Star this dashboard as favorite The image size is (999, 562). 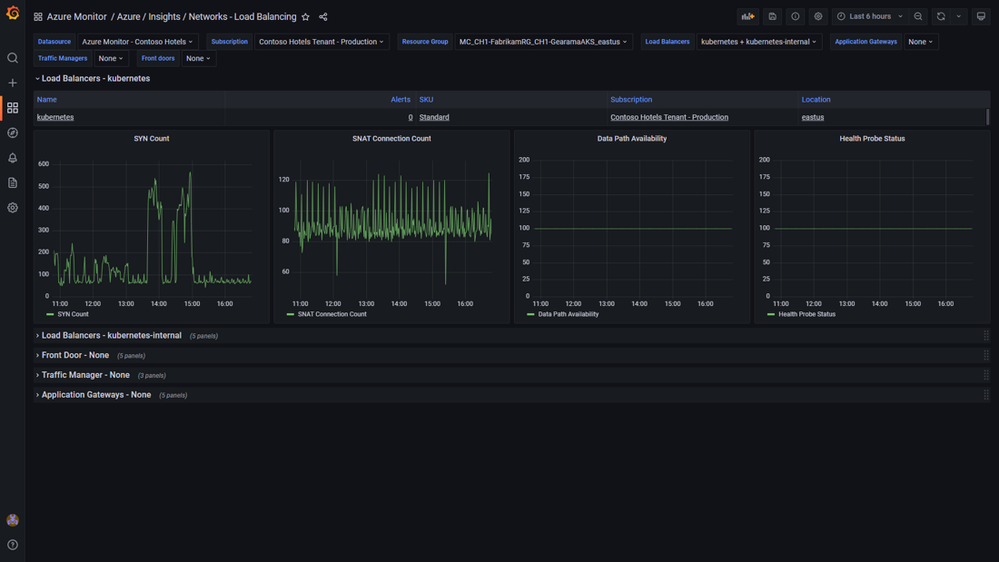[x=306, y=17]
